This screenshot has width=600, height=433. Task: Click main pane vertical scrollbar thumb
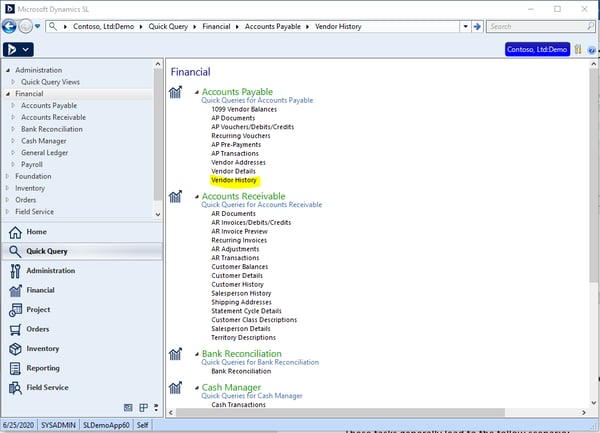click(593, 176)
